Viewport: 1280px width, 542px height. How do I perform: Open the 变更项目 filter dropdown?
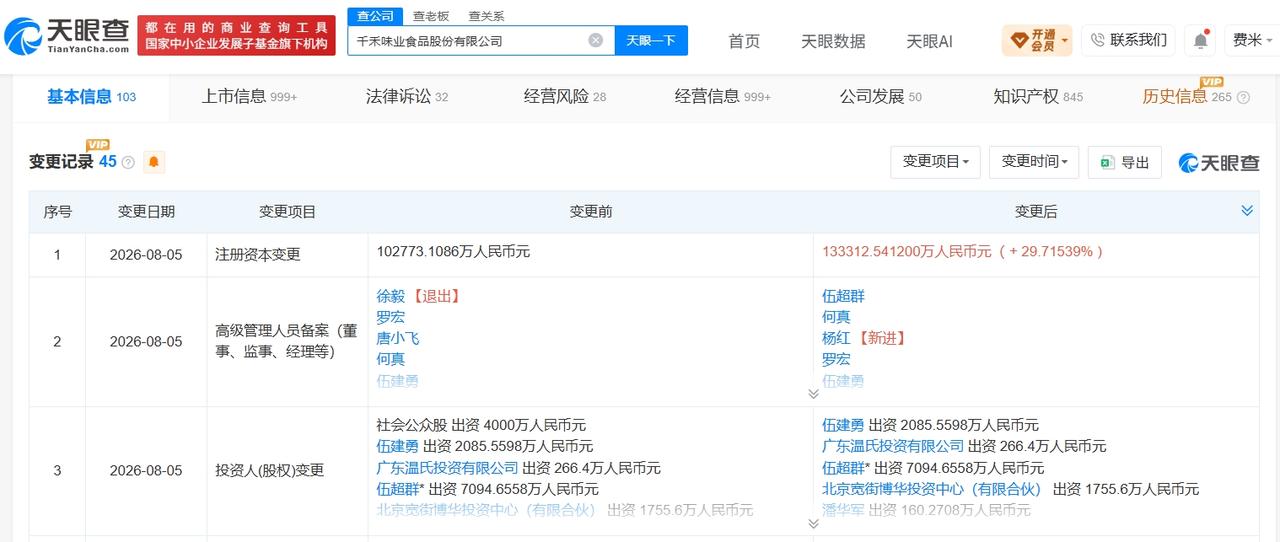tap(935, 162)
